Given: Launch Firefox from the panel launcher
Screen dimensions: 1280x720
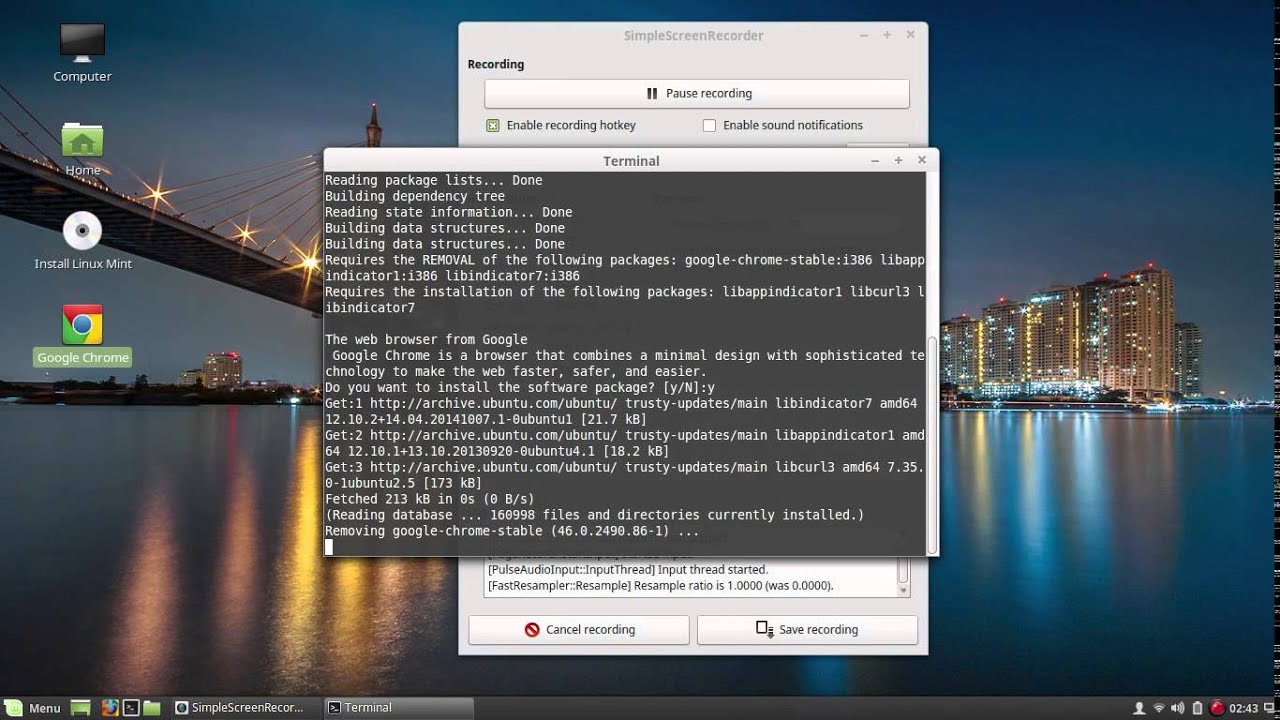Looking at the screenshot, I should pos(109,708).
